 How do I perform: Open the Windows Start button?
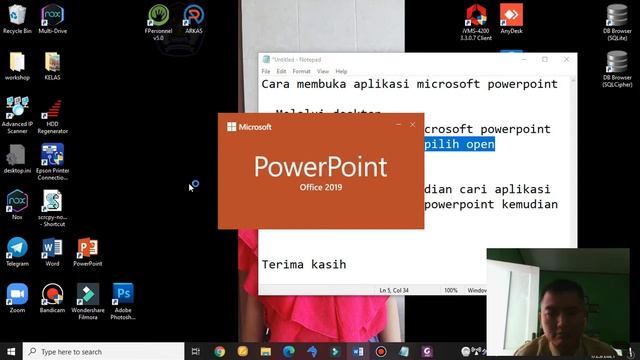coord(11,351)
